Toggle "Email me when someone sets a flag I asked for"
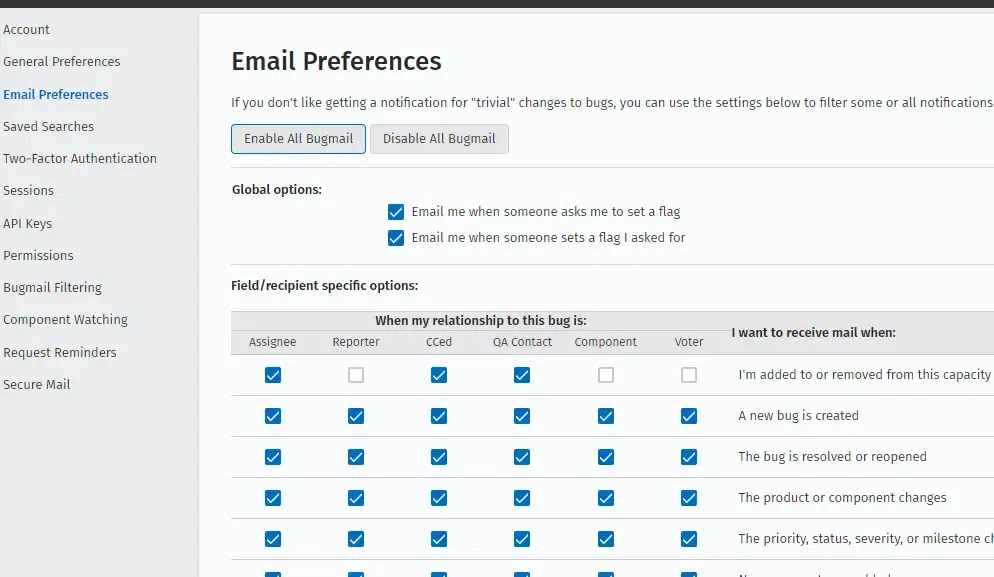This screenshot has width=994, height=577. [396, 238]
